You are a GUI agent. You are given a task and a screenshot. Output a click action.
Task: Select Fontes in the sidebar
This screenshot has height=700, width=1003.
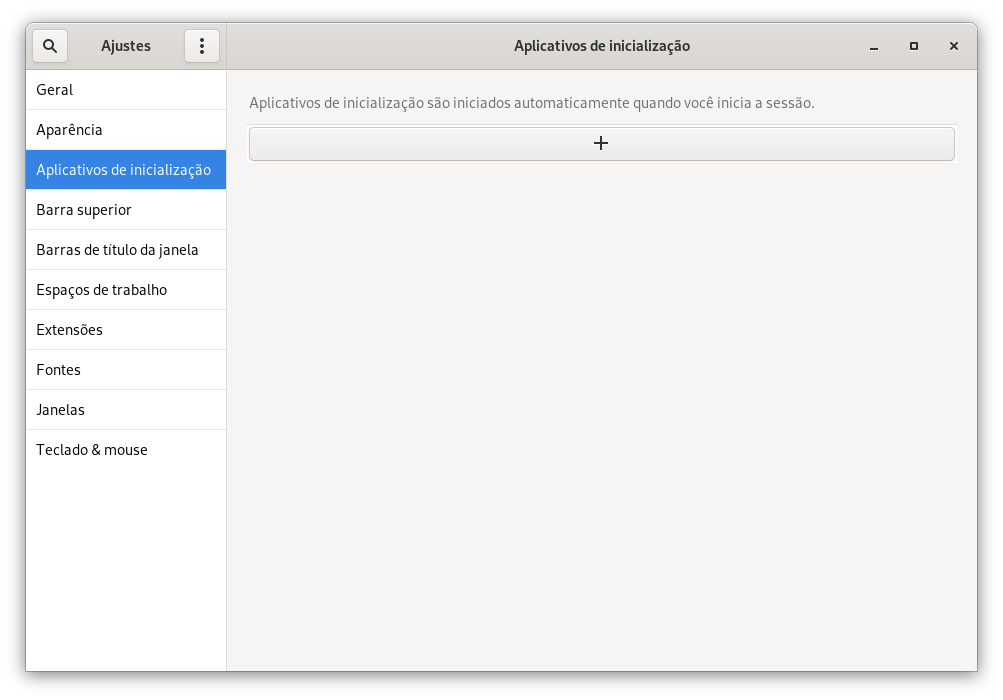click(x=126, y=370)
